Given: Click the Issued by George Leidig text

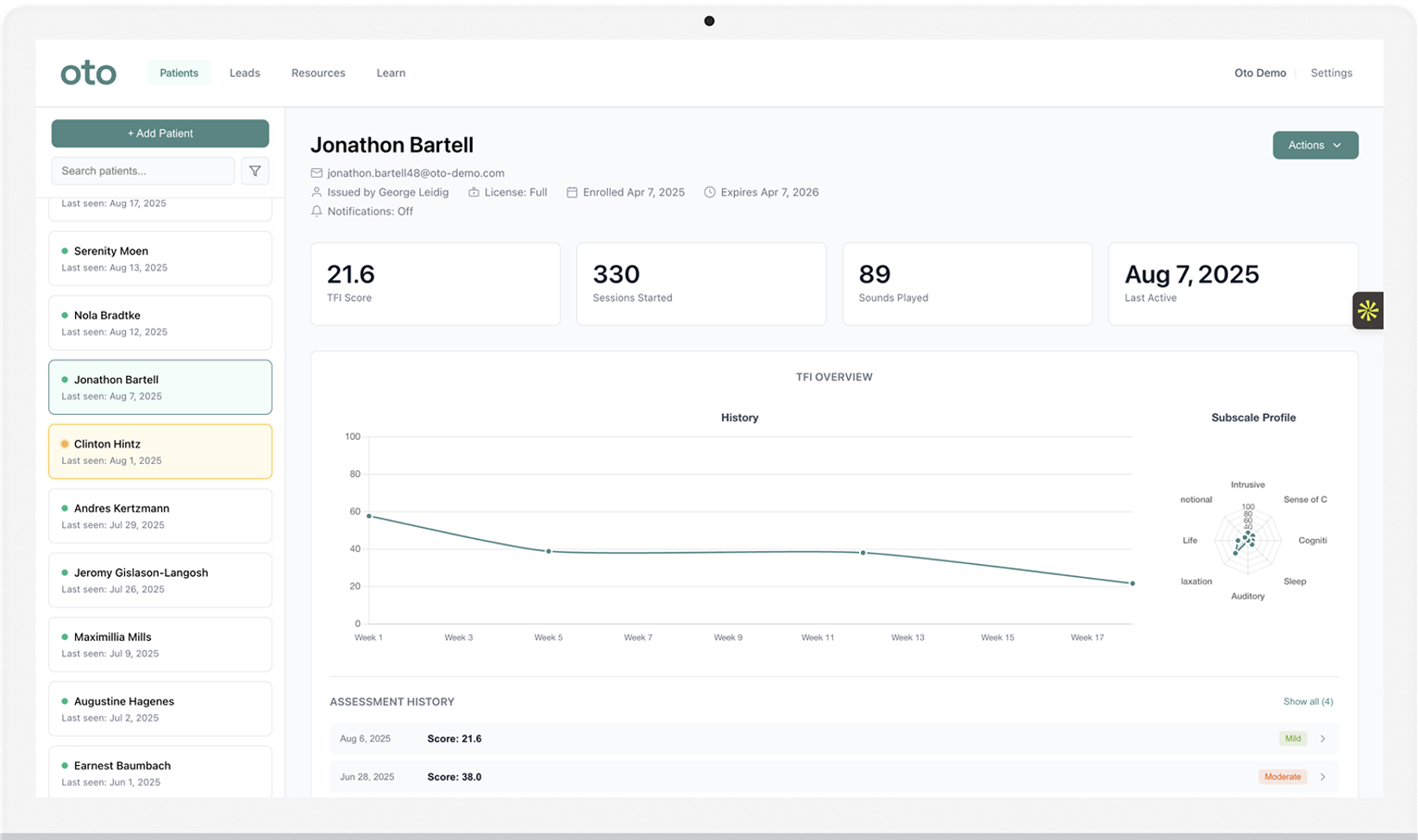Looking at the screenshot, I should (388, 192).
